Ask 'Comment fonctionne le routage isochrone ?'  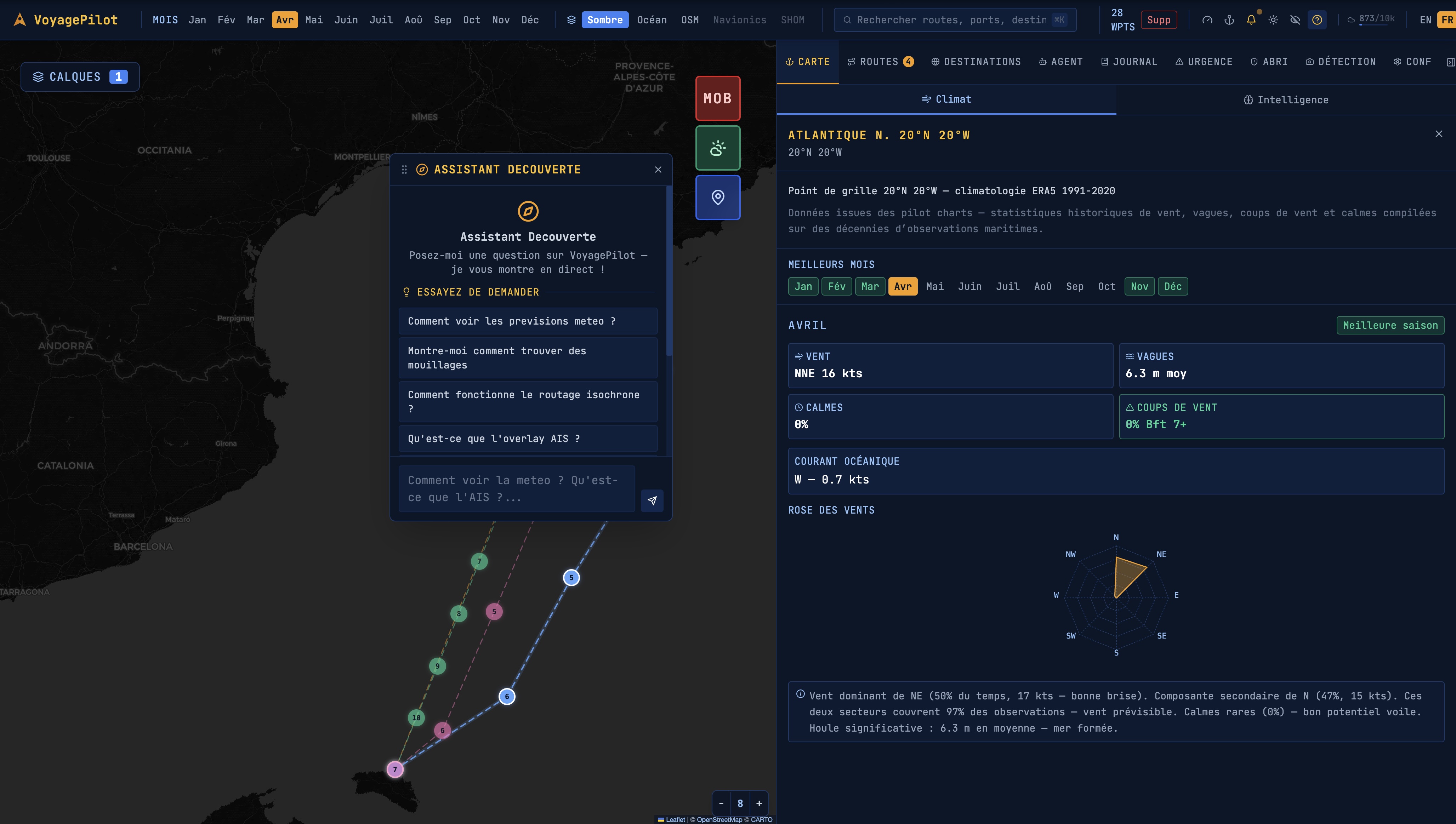tap(528, 402)
